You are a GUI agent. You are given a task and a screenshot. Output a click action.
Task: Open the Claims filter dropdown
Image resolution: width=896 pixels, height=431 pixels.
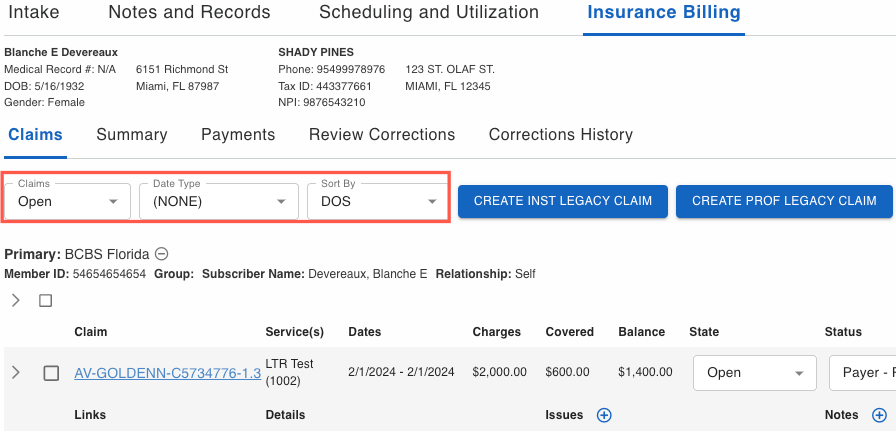68,201
